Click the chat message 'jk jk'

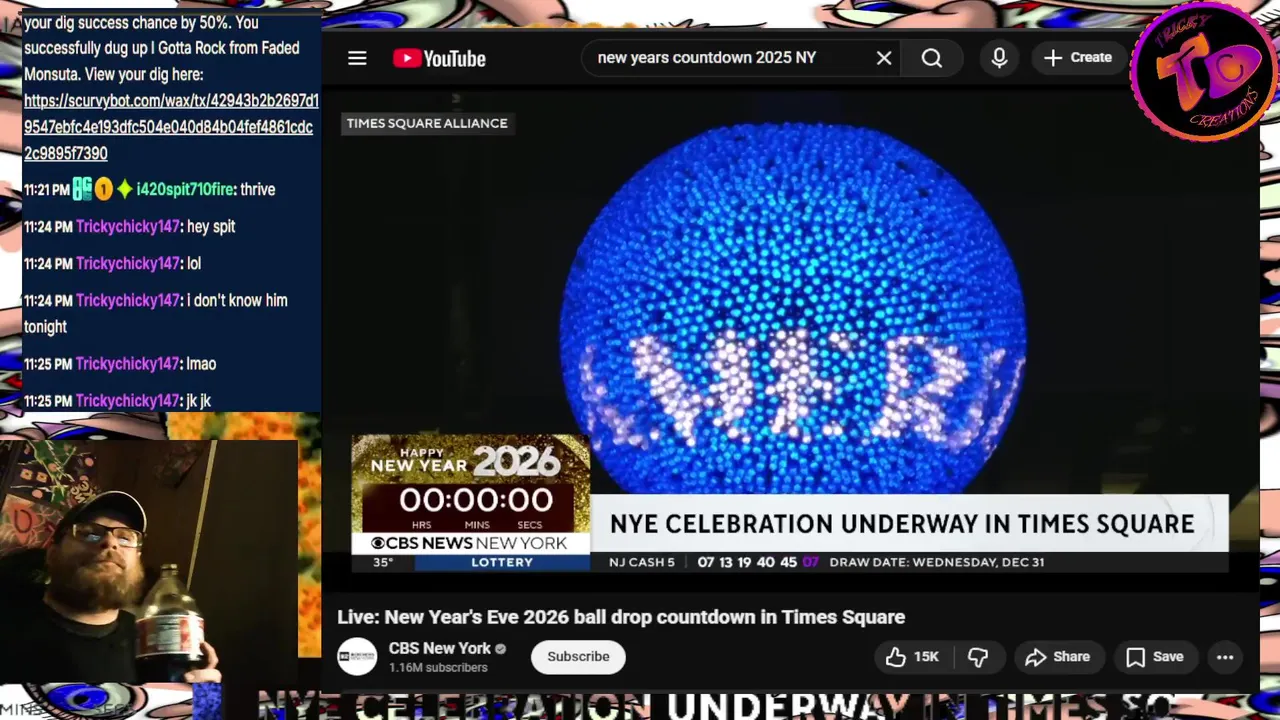(199, 401)
